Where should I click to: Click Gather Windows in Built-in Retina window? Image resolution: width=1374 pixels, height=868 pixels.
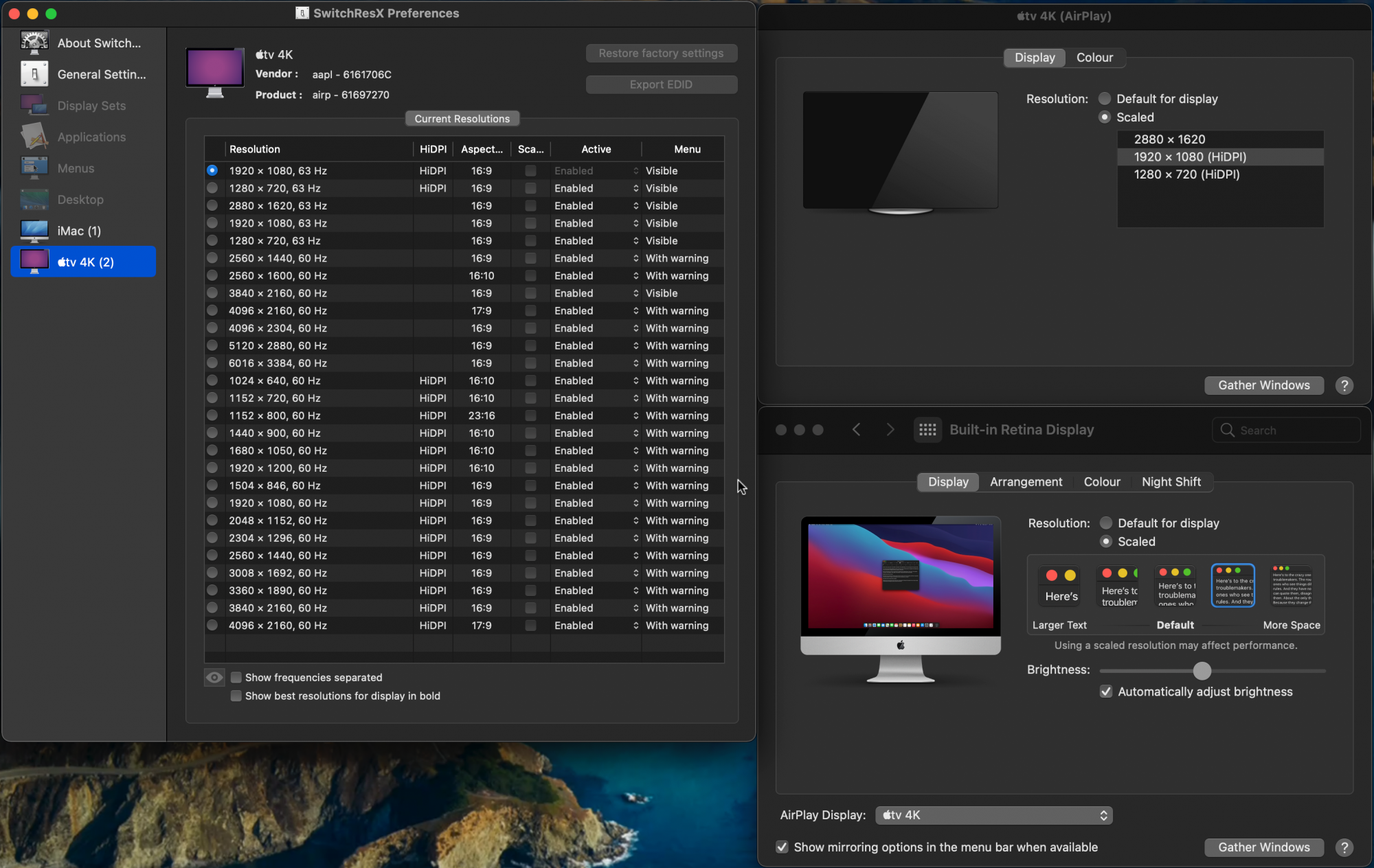[1263, 847]
